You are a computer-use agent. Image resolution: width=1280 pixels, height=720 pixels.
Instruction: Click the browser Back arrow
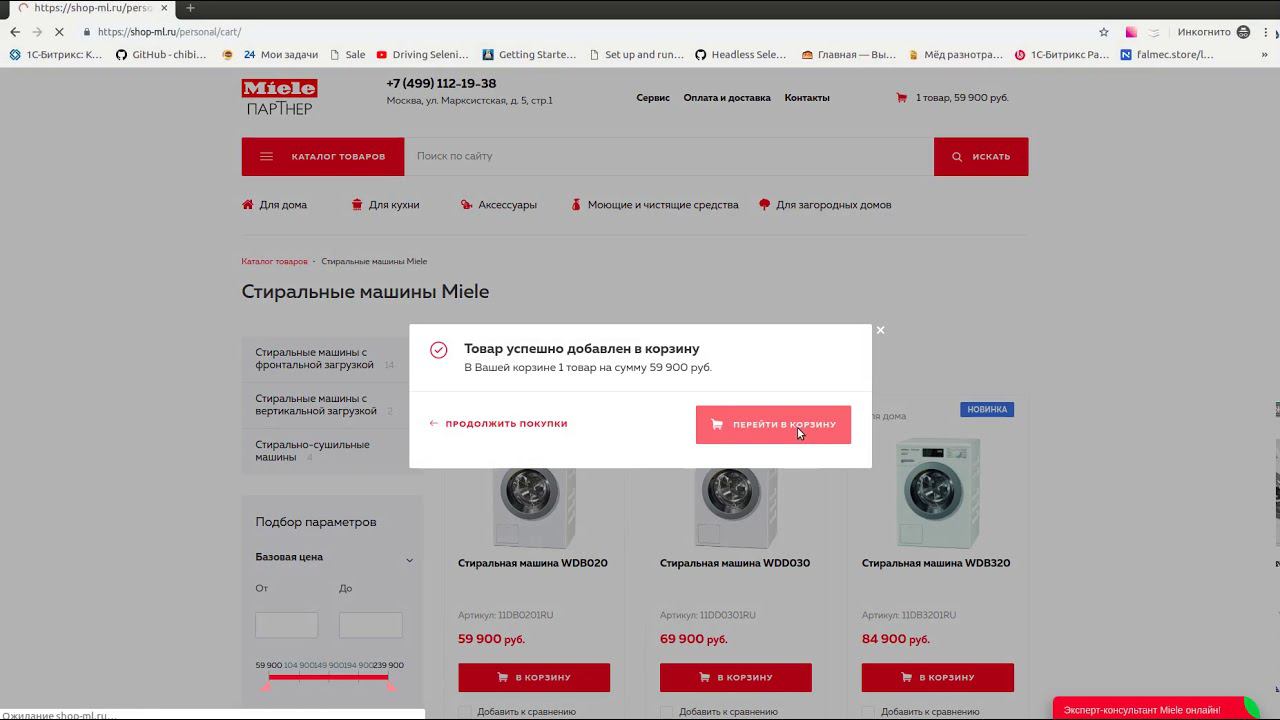pos(15,32)
